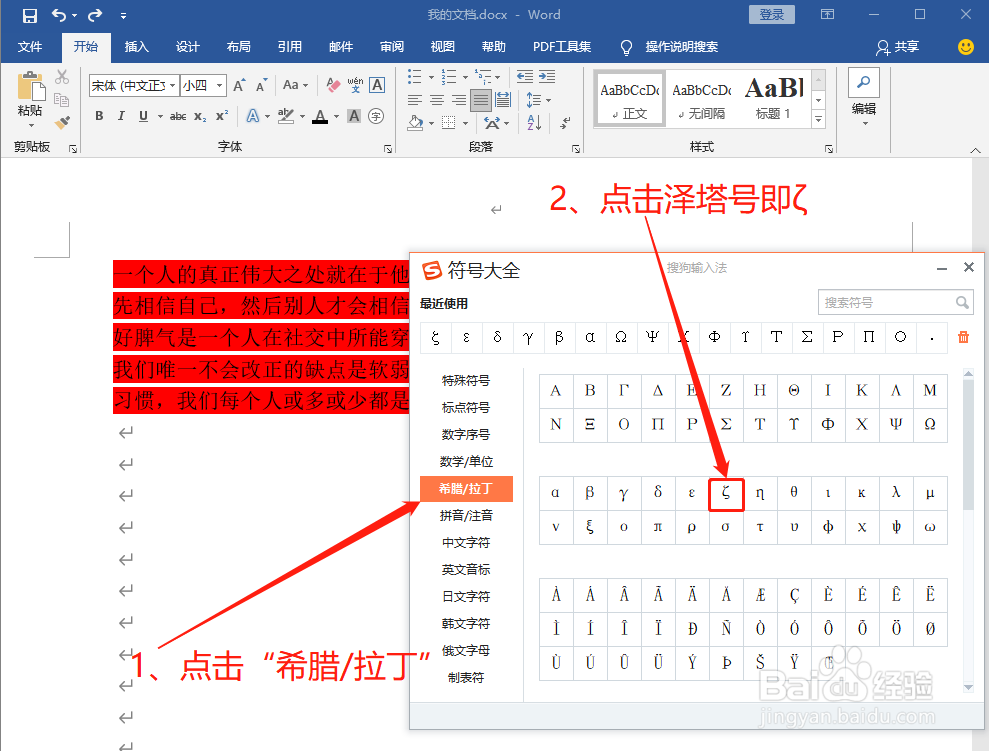The height and width of the screenshot is (751, 989).
Task: Toggle superscript formatting
Action: click(x=222, y=116)
